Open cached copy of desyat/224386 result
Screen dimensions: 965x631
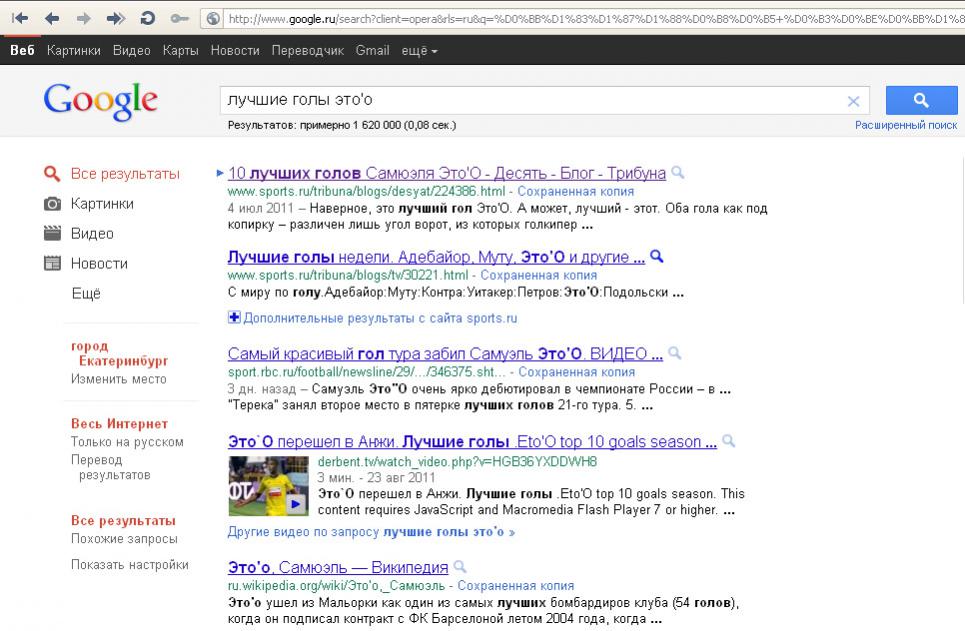pos(575,191)
